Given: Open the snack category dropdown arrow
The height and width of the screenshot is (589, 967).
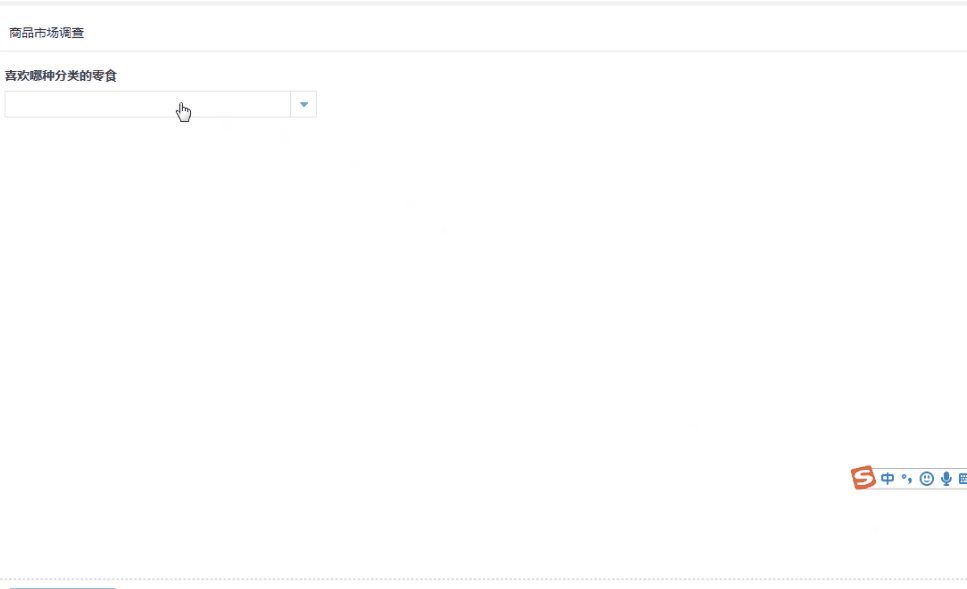Looking at the screenshot, I should click(x=304, y=104).
